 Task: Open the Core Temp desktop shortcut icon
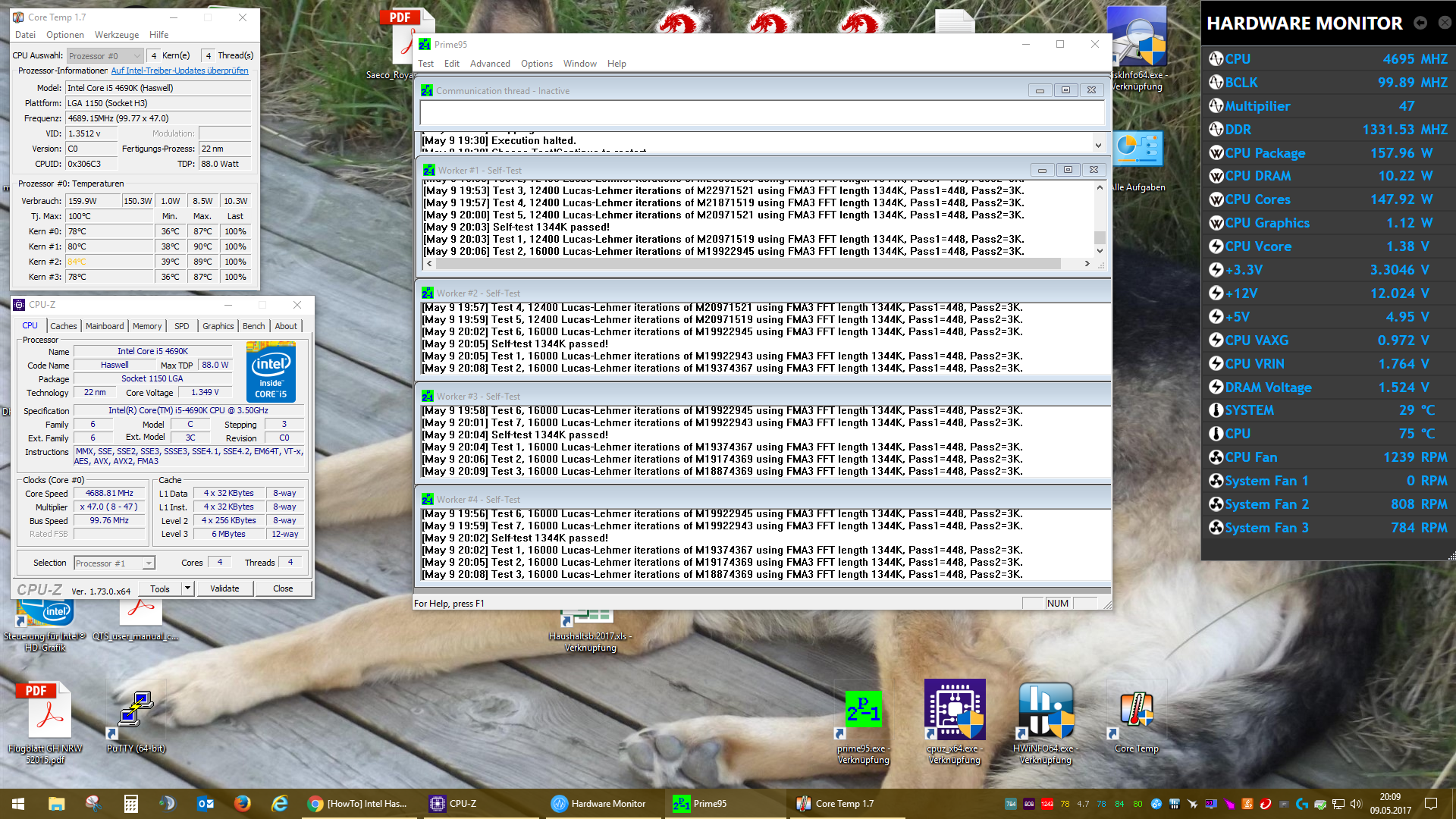(x=1136, y=711)
